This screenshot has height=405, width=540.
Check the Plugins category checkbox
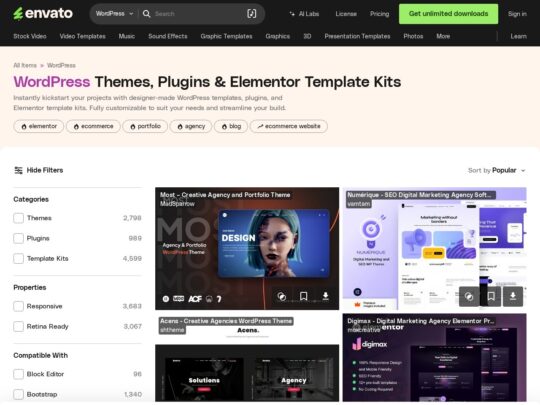pos(19,238)
